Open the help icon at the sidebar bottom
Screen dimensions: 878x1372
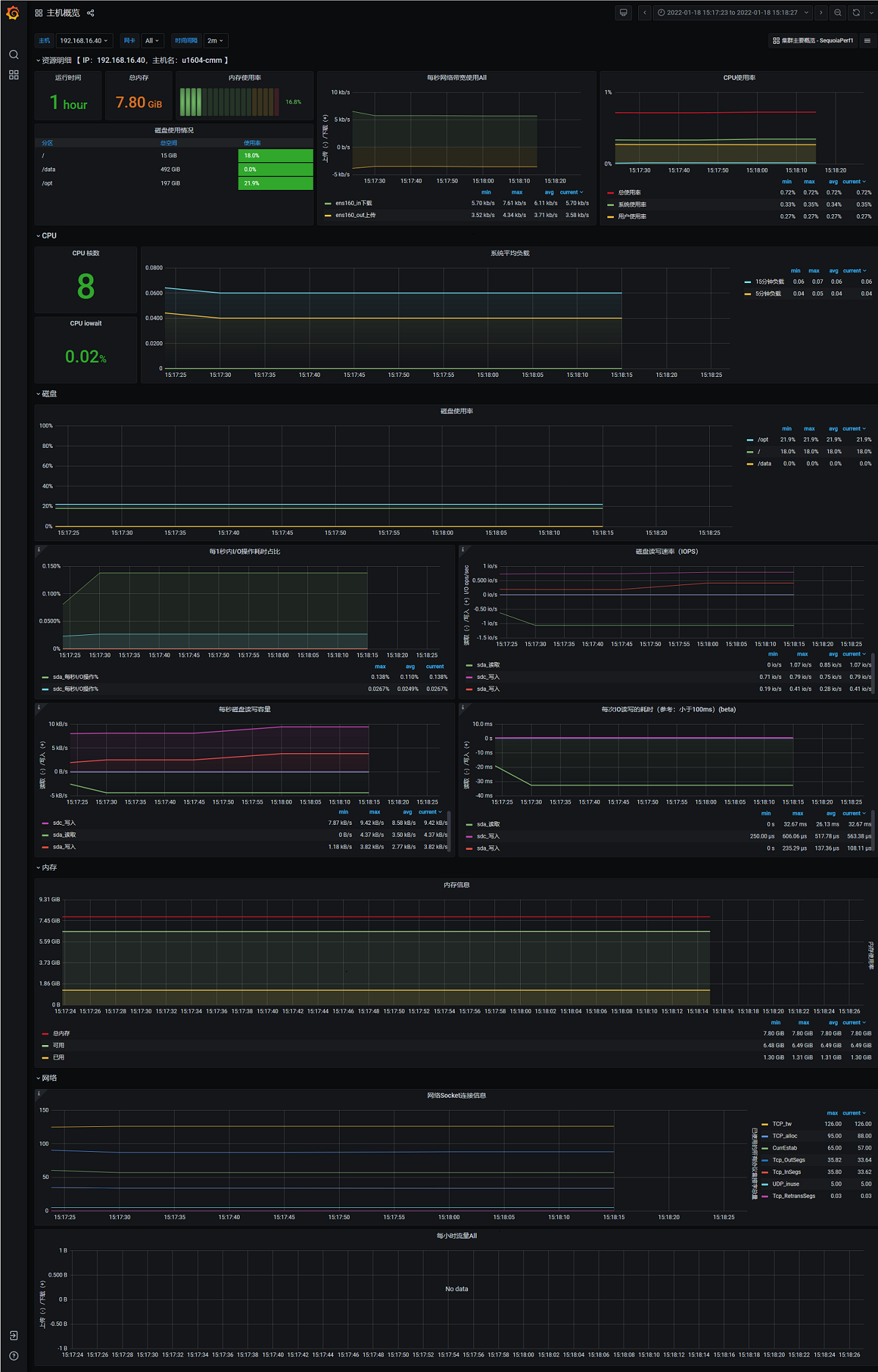[14, 1356]
